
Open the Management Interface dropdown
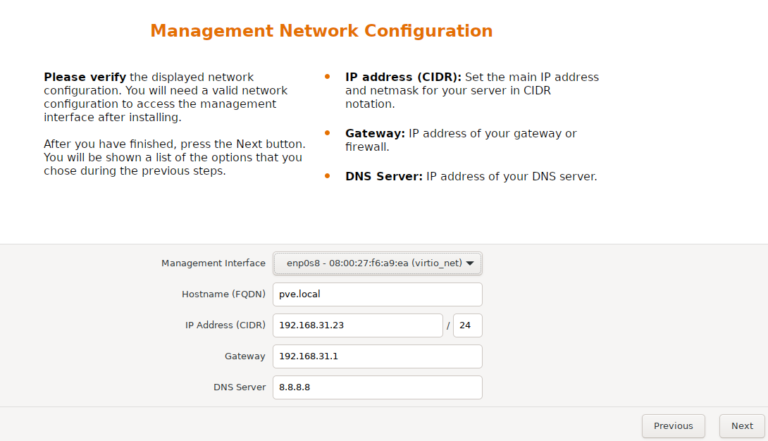click(x=377, y=263)
